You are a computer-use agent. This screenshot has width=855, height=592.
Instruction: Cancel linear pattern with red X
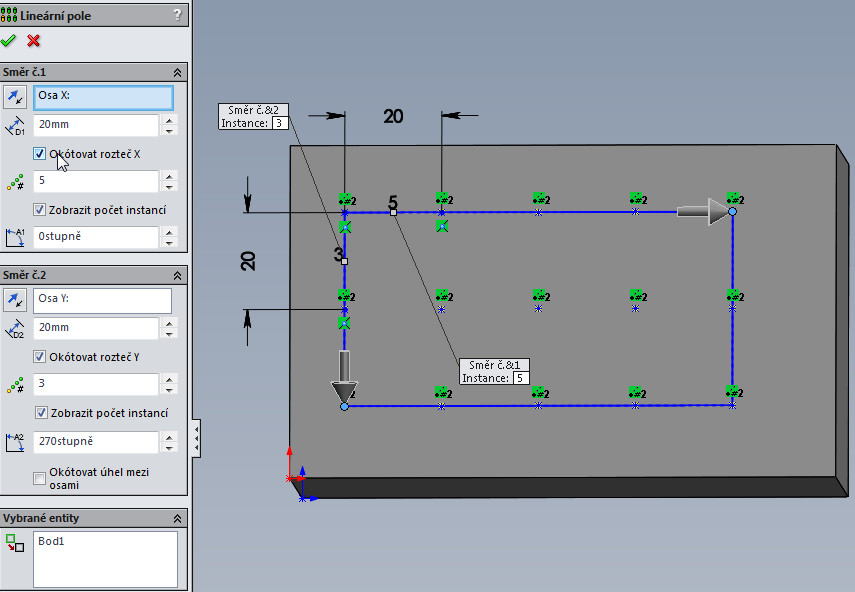click(34, 41)
